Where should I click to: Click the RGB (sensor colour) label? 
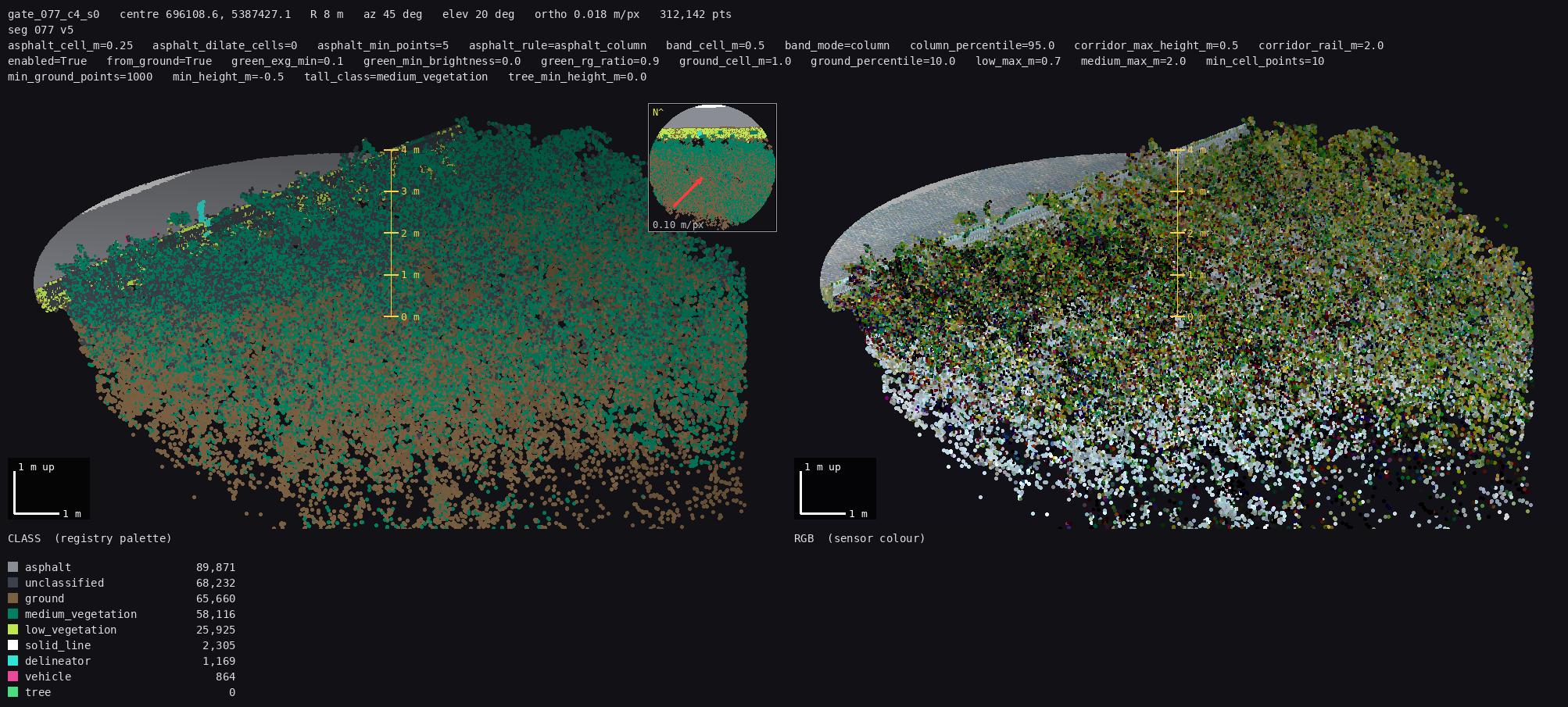coord(859,538)
